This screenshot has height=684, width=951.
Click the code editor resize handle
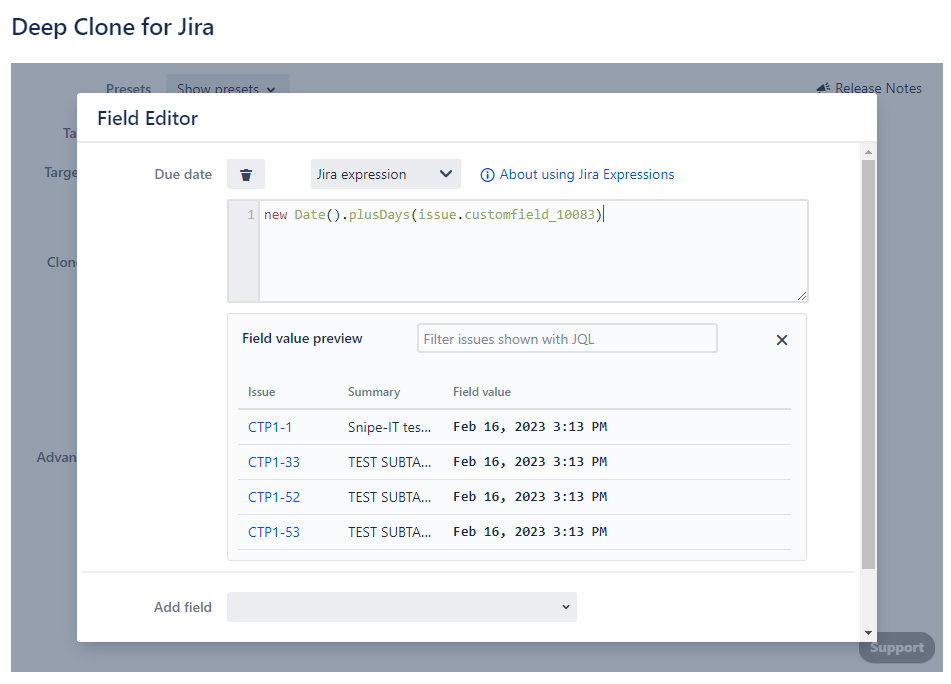pyautogui.click(x=802, y=296)
